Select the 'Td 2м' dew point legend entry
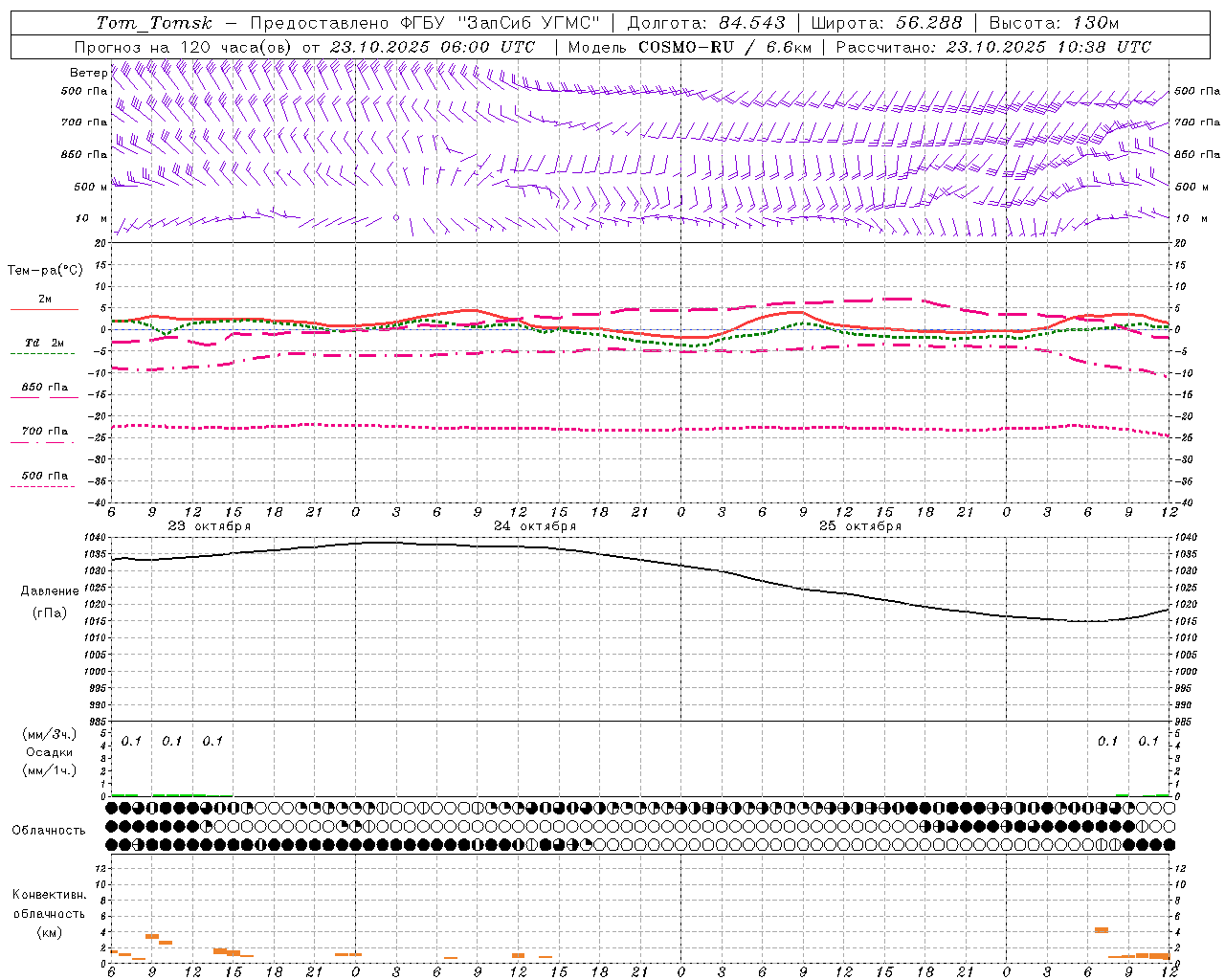 click(45, 343)
